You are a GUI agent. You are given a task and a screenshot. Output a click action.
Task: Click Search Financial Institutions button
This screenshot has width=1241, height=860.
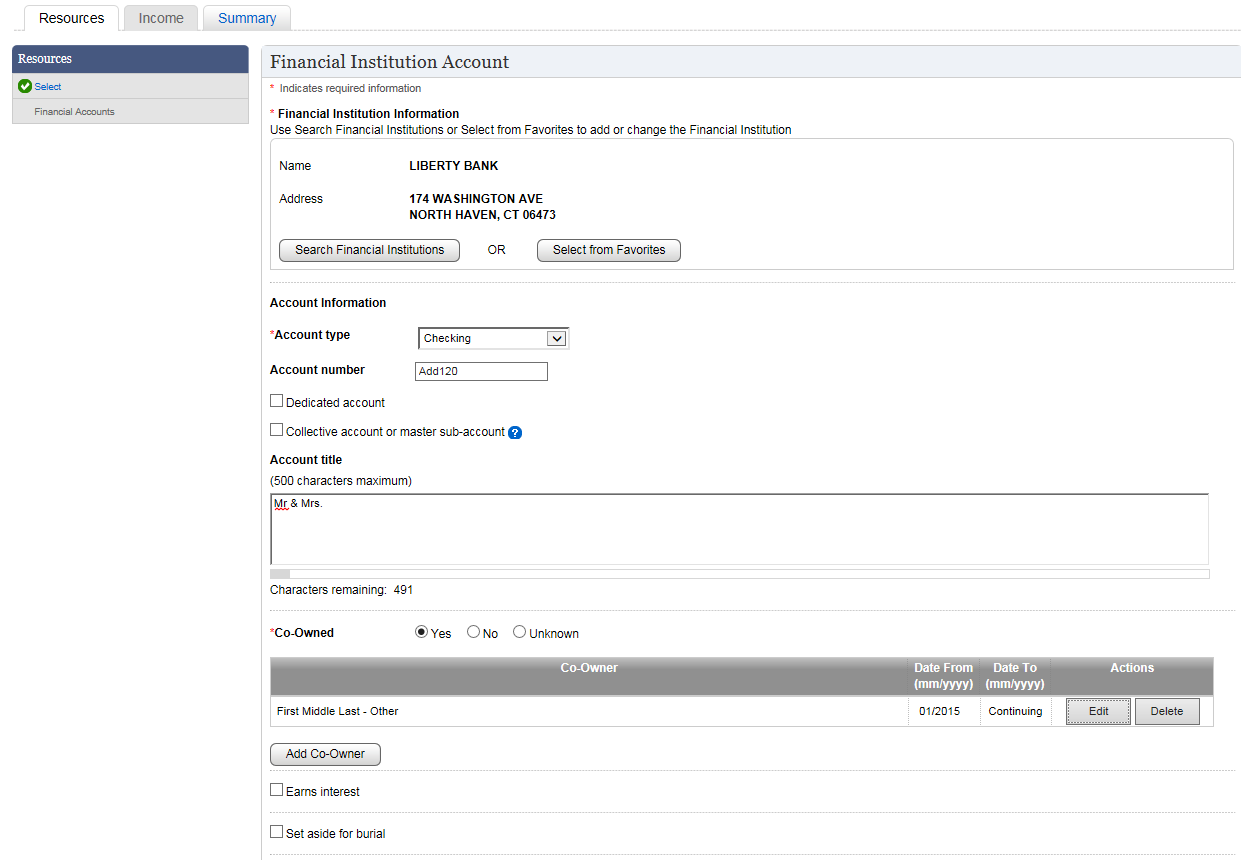pyautogui.click(x=369, y=250)
